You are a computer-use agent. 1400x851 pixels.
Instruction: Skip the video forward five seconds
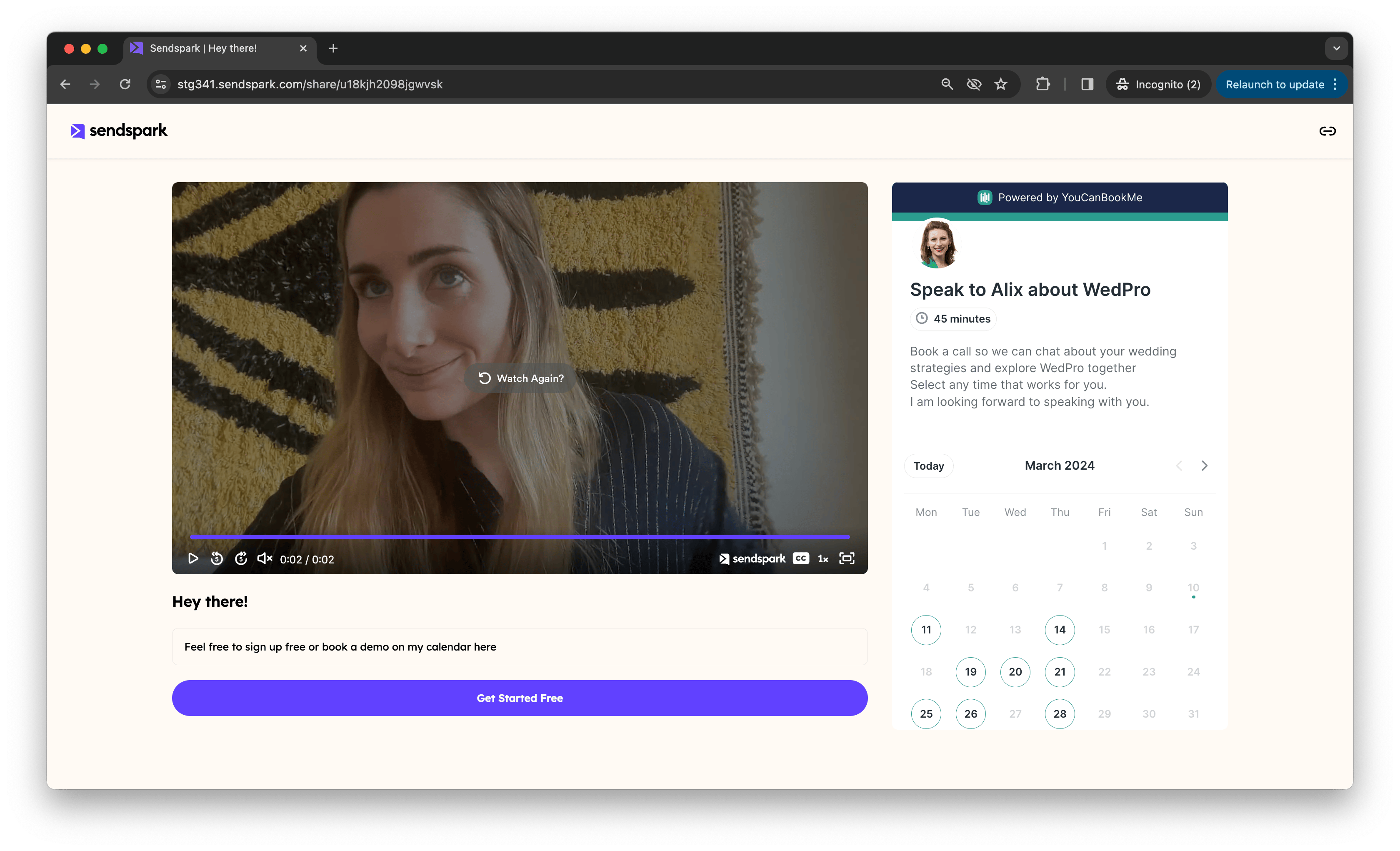(x=241, y=558)
